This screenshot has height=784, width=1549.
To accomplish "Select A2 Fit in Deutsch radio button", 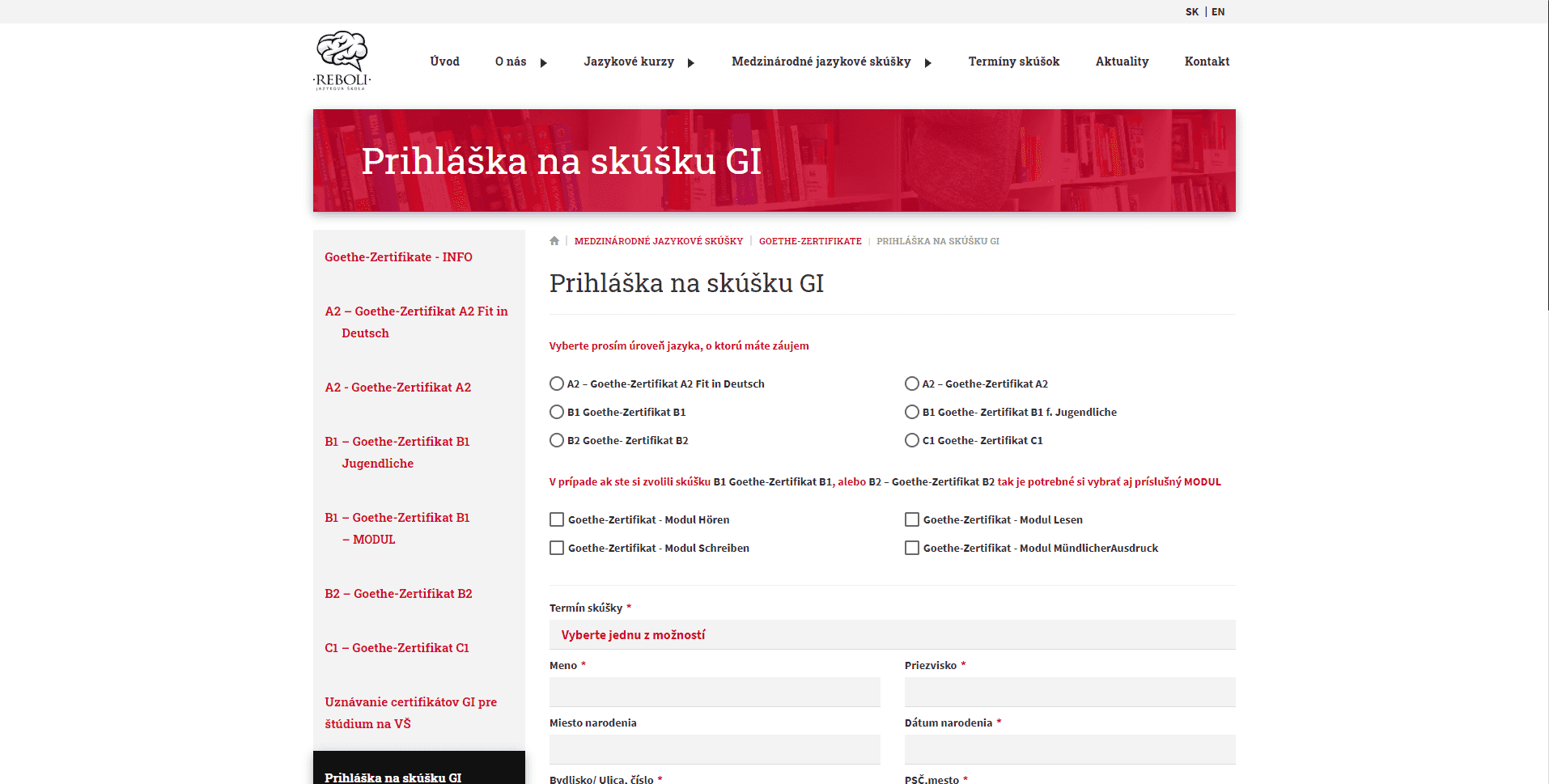I will (x=557, y=384).
